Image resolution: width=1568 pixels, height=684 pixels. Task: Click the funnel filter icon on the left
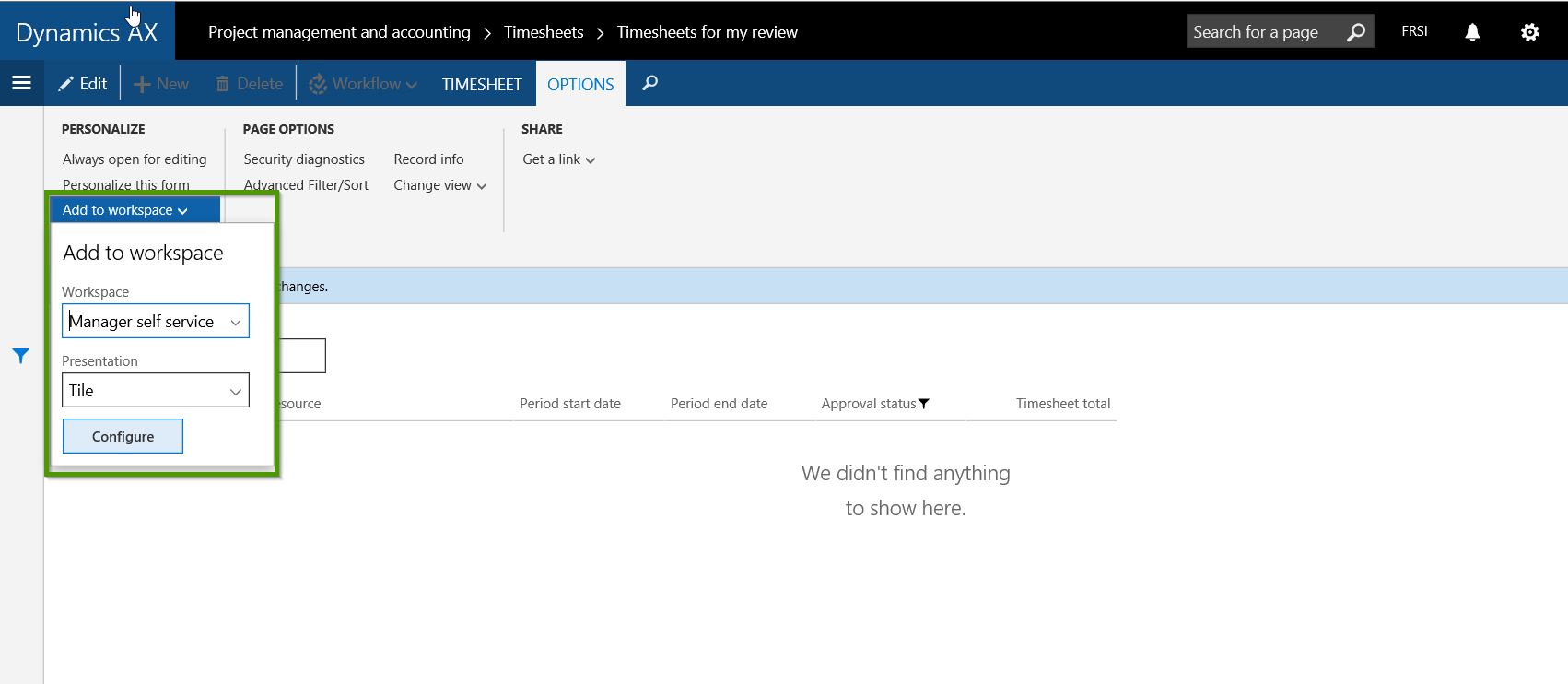click(20, 356)
